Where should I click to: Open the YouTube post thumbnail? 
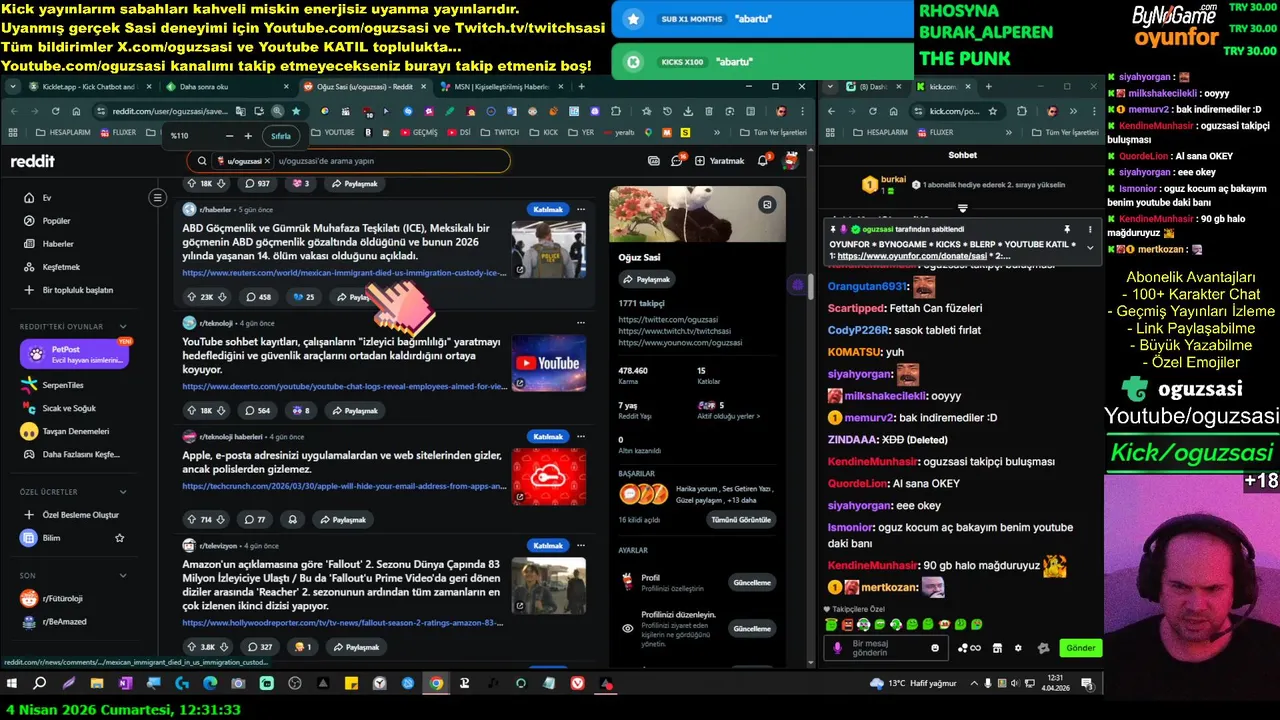click(x=548, y=362)
